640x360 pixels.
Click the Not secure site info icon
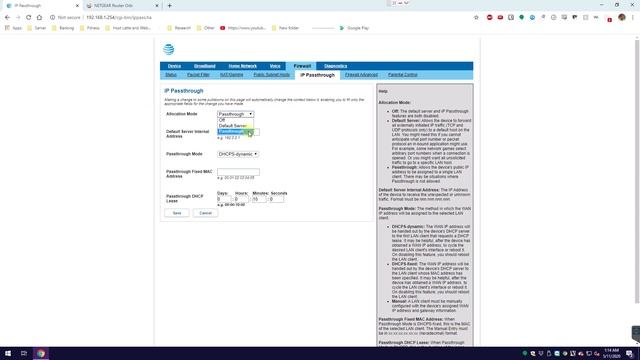click(53, 18)
